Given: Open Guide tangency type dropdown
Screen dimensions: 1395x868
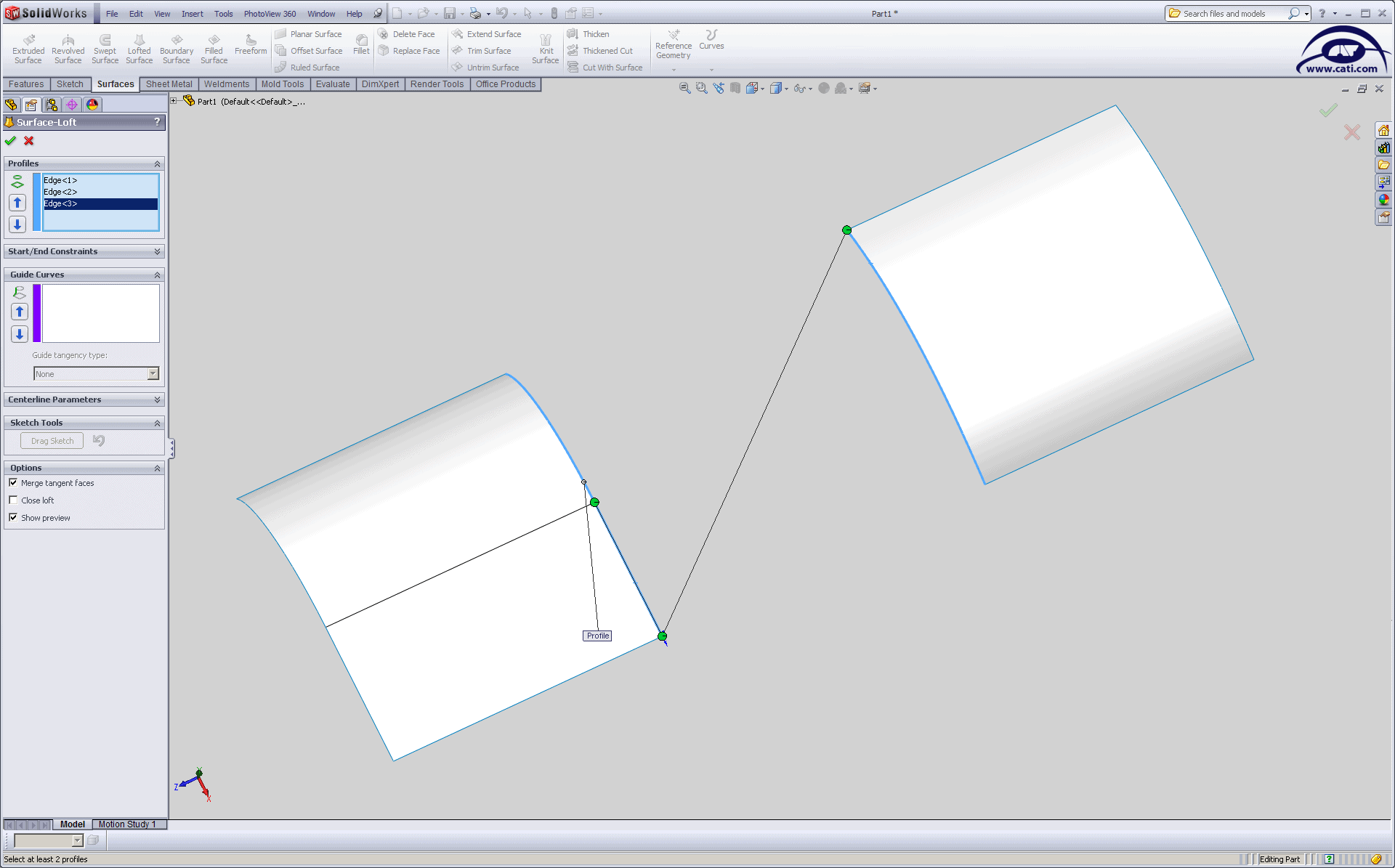Looking at the screenshot, I should coord(153,374).
